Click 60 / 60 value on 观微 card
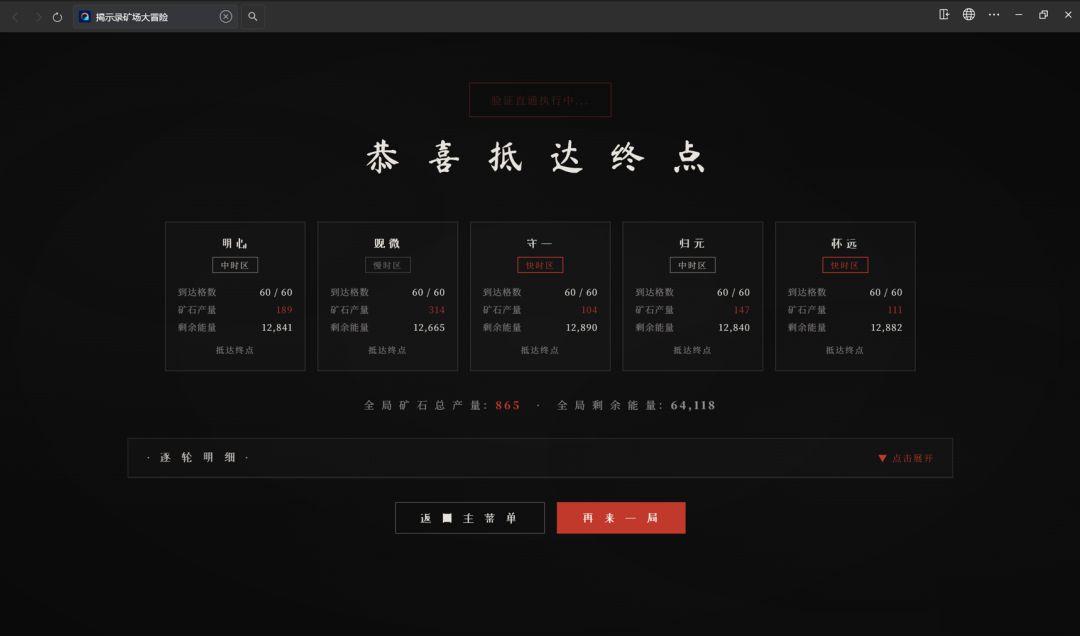 pos(428,292)
